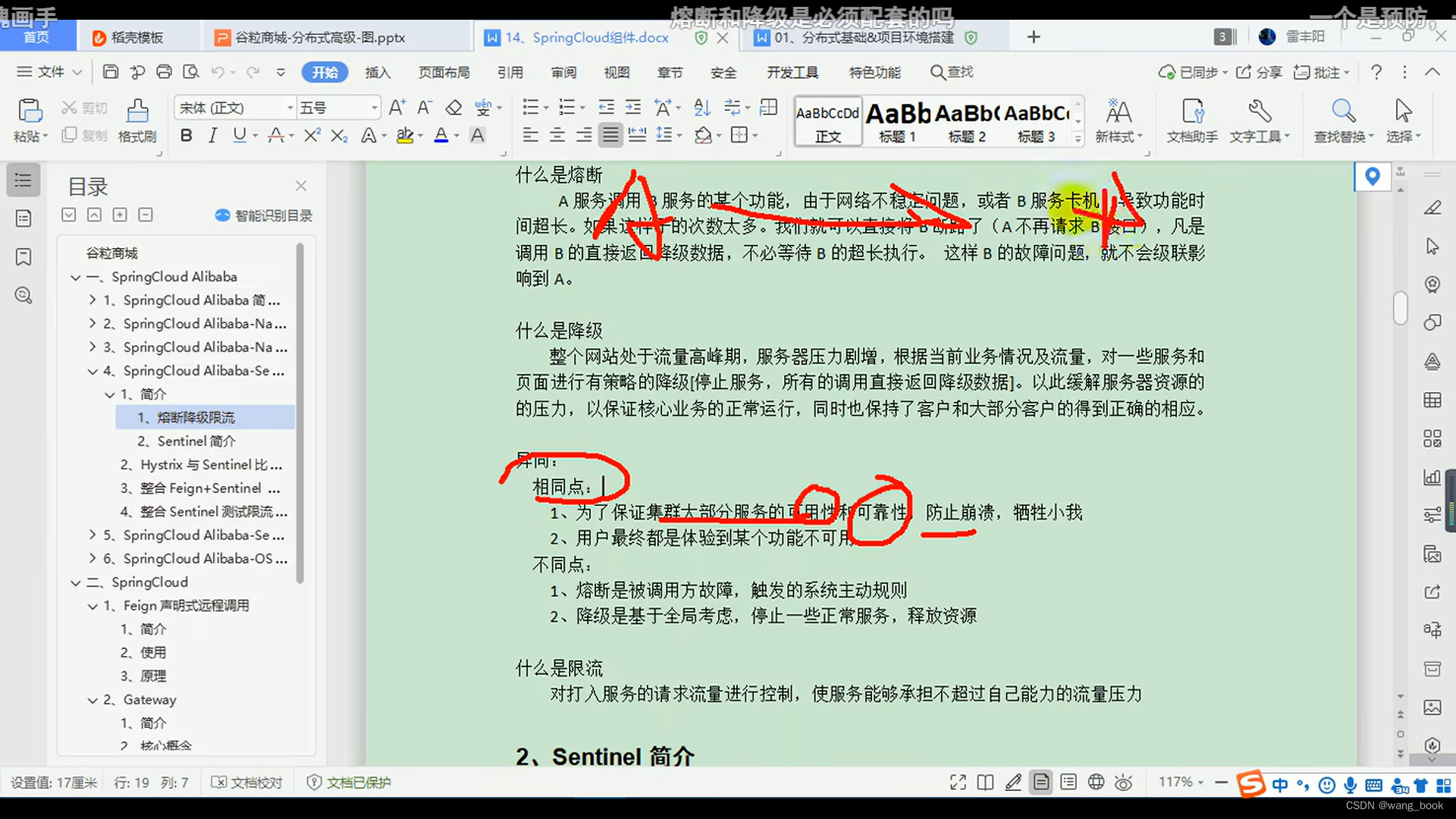Collapse the 2、Gateway tree node

pyautogui.click(x=93, y=701)
